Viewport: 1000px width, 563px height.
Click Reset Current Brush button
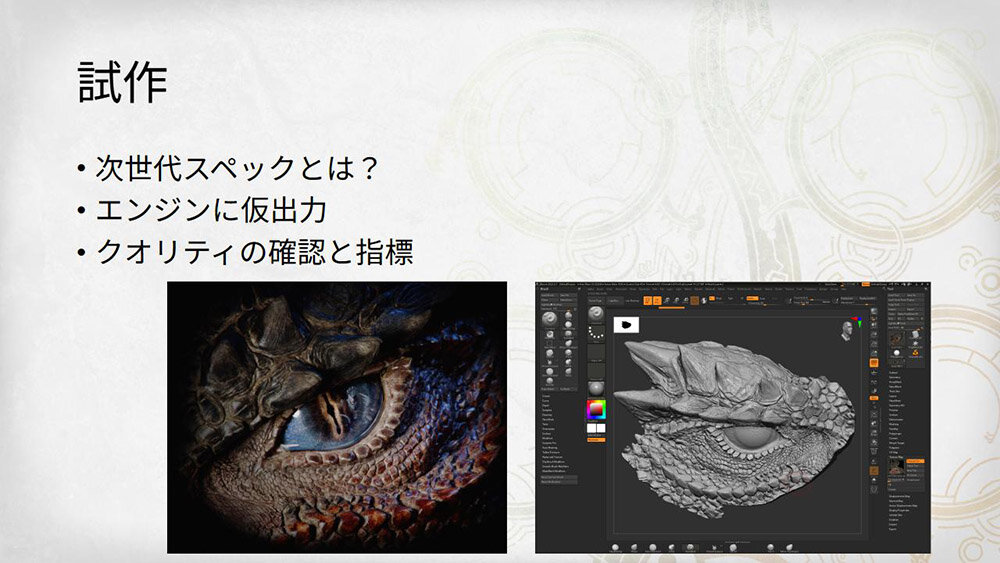559,477
